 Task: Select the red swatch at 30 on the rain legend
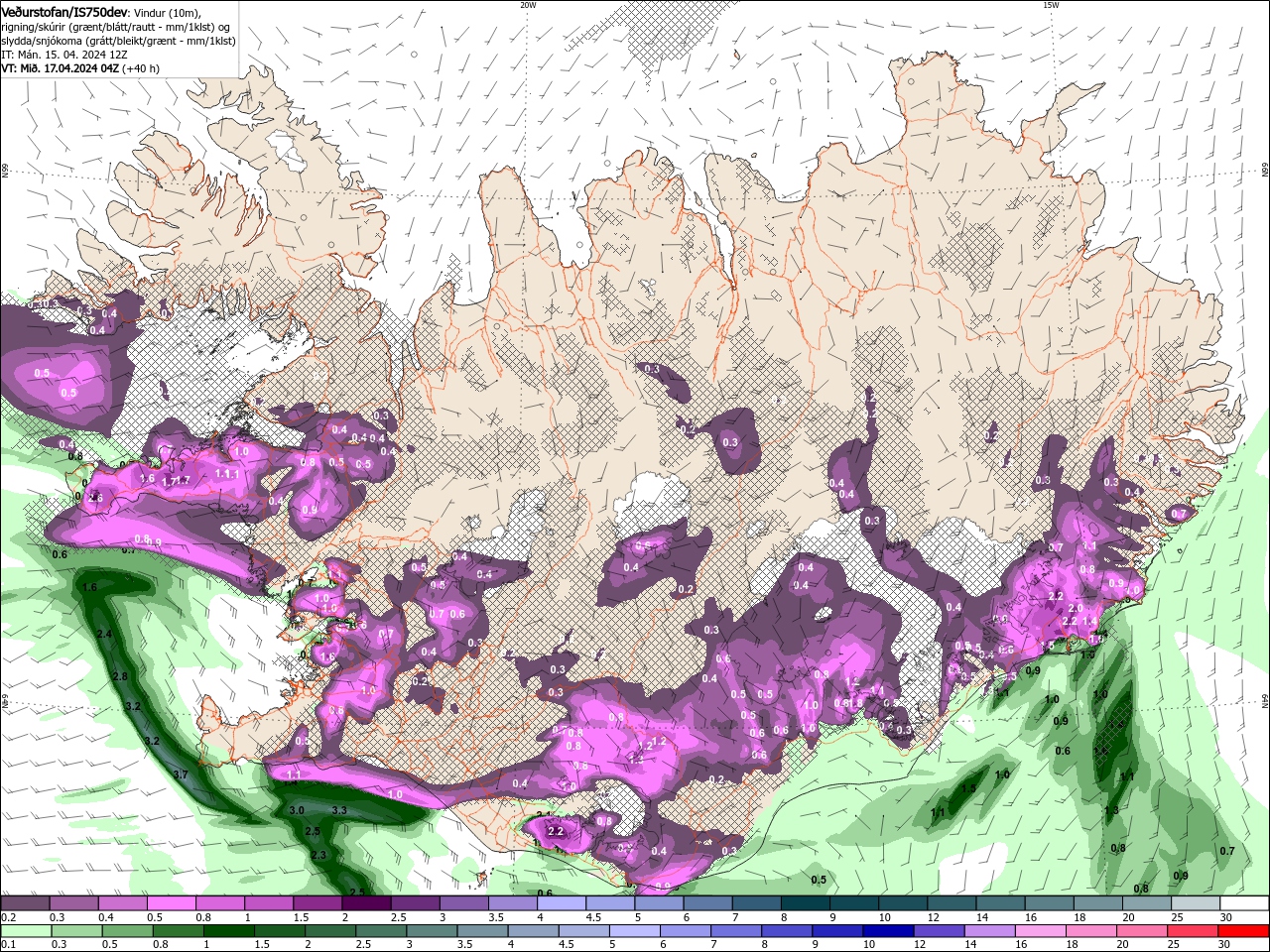(x=1243, y=931)
